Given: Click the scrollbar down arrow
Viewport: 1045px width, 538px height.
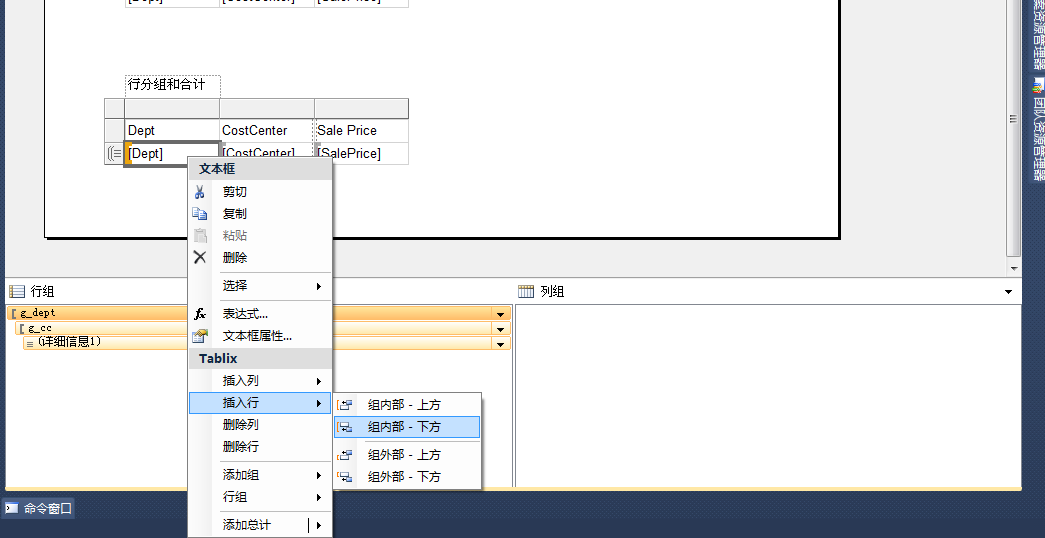Looking at the screenshot, I should pos(1014,269).
